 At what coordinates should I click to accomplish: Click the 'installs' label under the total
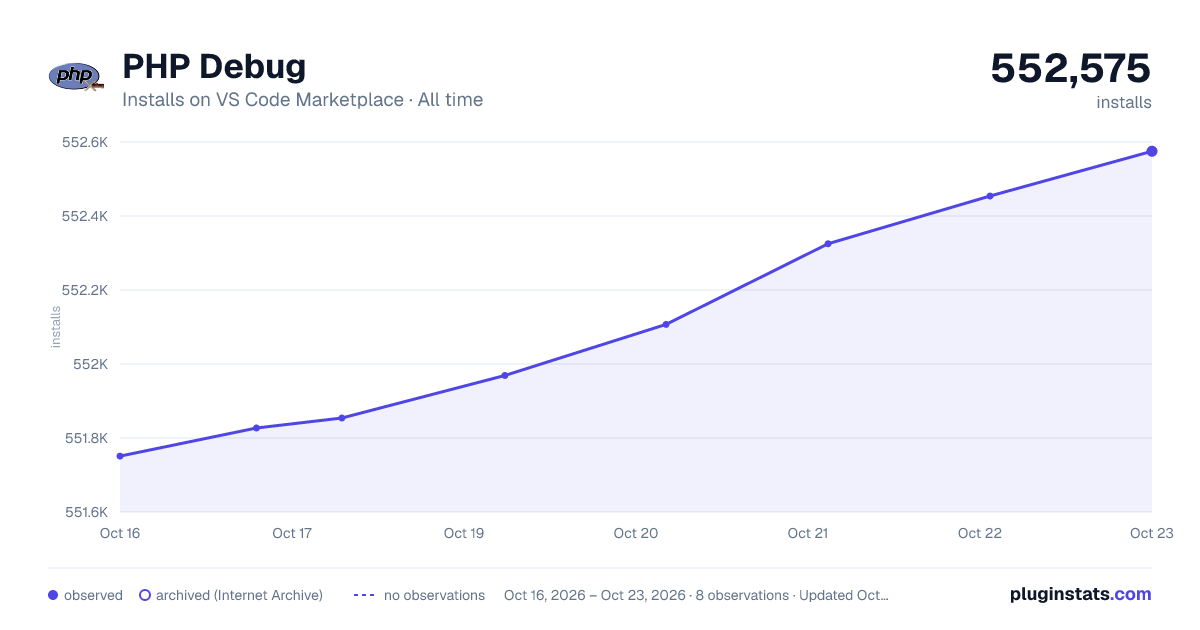pos(1124,102)
